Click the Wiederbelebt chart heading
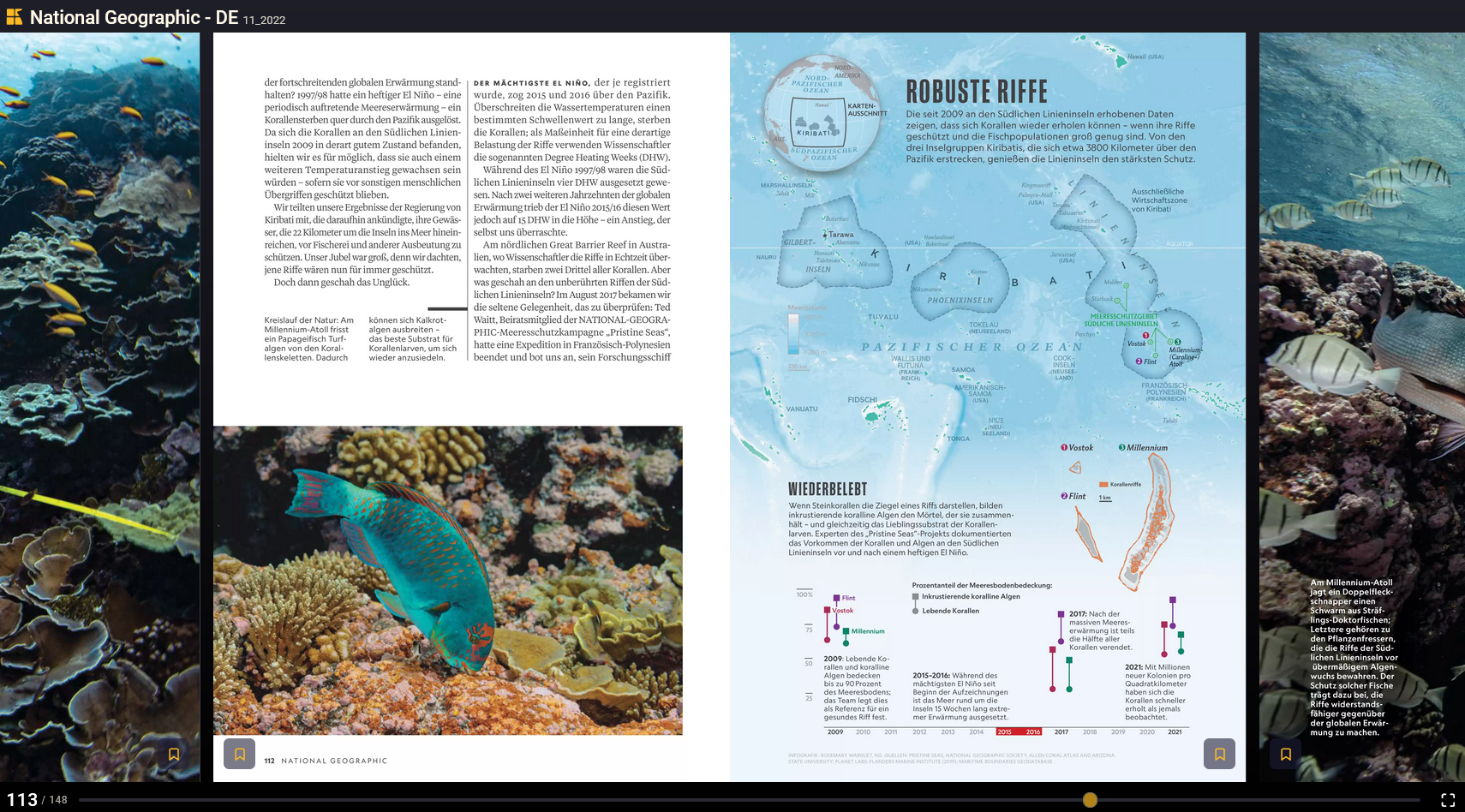Image resolution: width=1465 pixels, height=812 pixels. (828, 489)
